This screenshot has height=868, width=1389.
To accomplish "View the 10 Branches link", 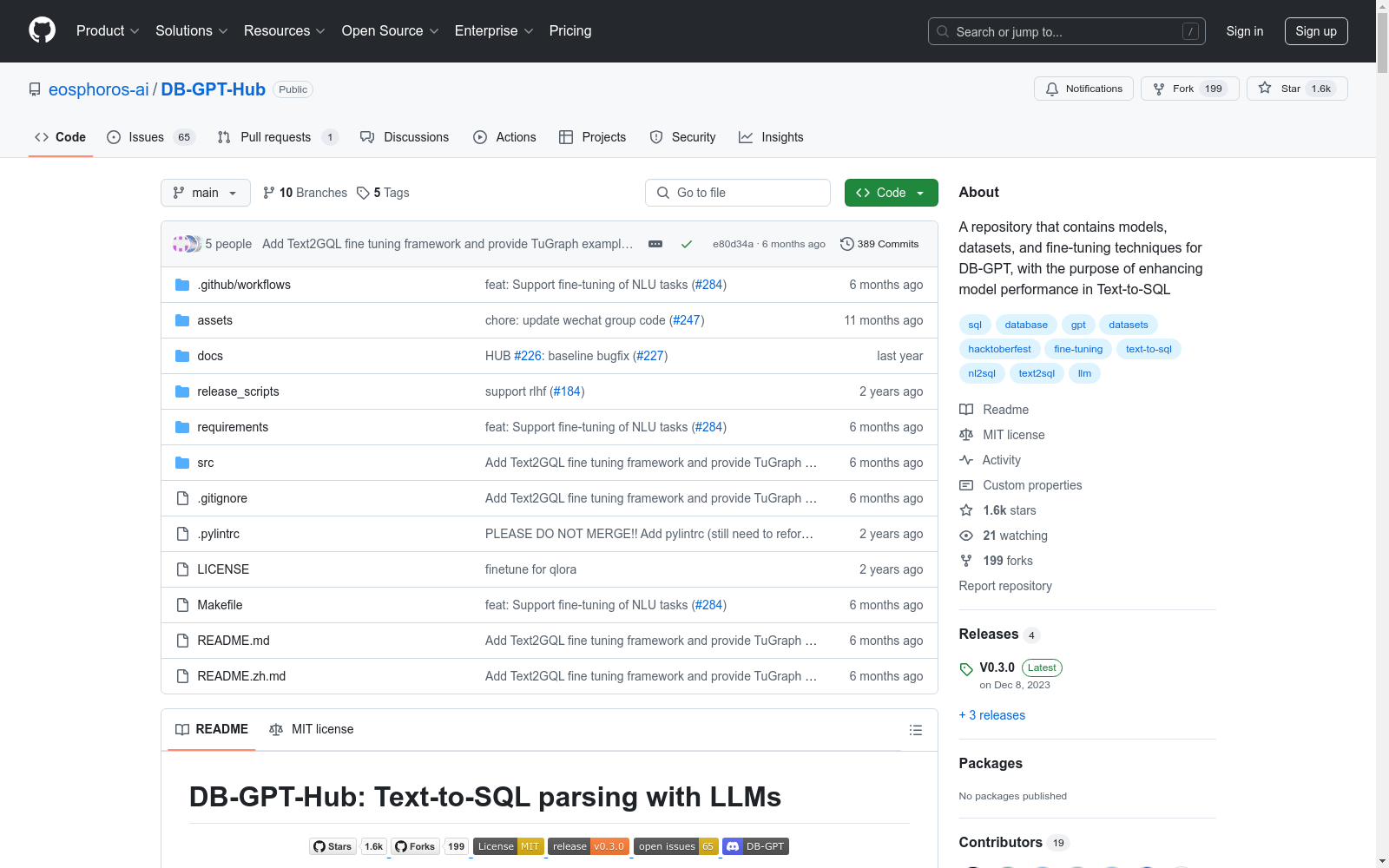I will (305, 193).
